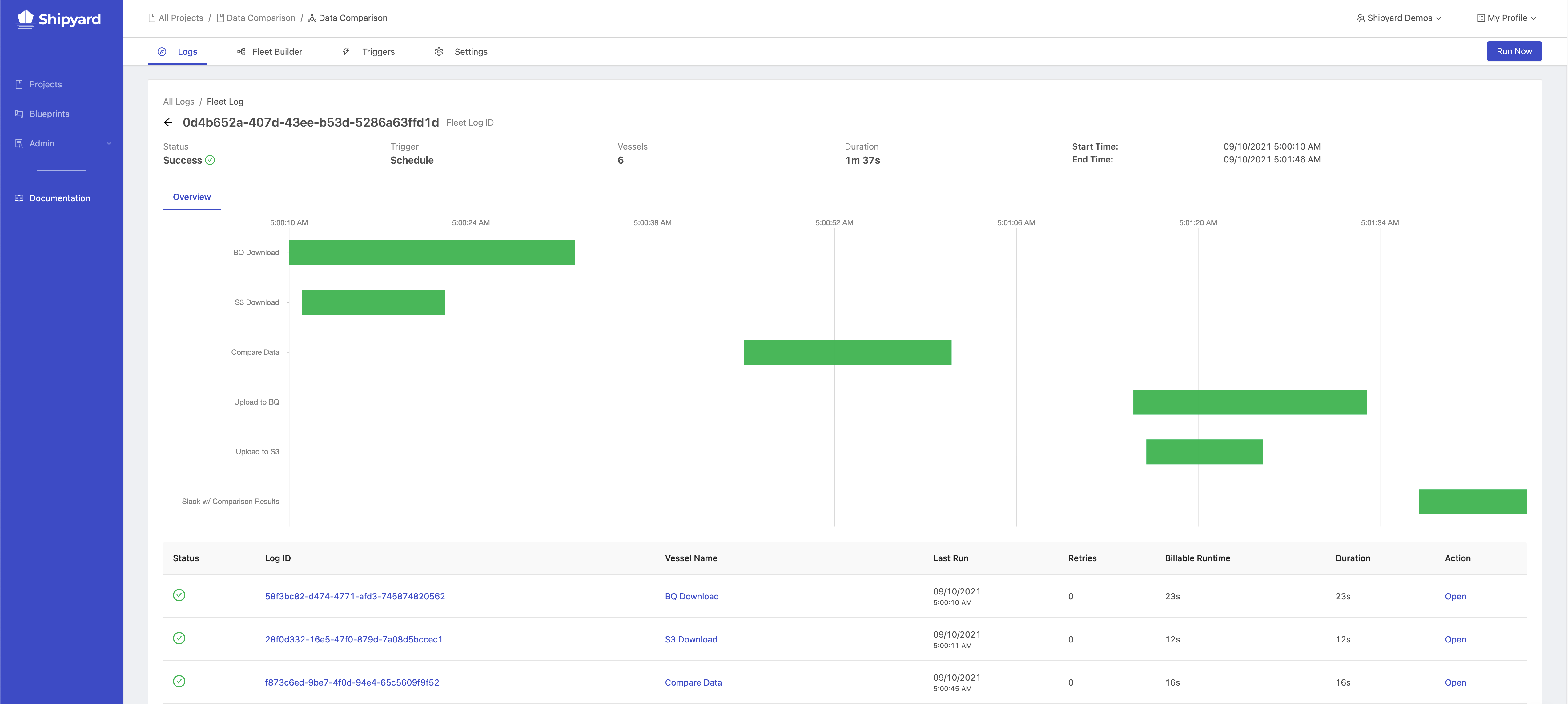Click the Compare Data Gantt bar
Image resolution: width=1568 pixels, height=704 pixels.
[x=847, y=352]
